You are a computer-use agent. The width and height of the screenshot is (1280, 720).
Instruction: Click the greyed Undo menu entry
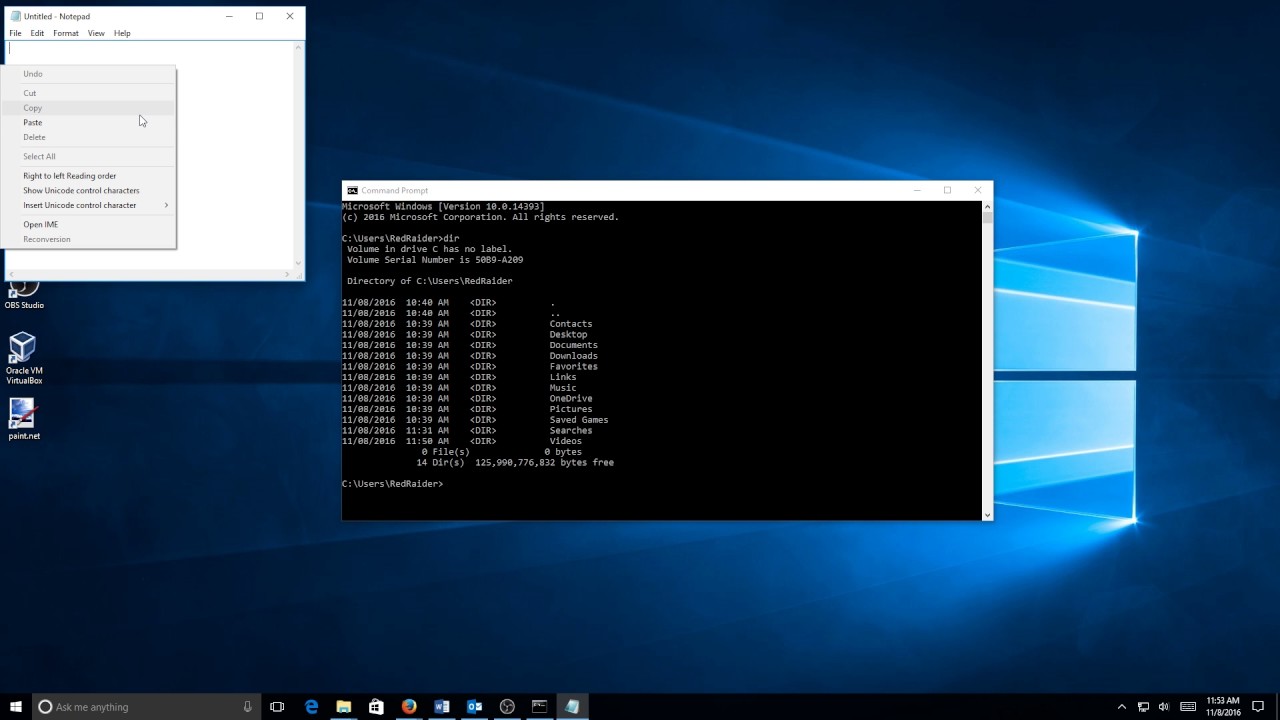(90, 74)
